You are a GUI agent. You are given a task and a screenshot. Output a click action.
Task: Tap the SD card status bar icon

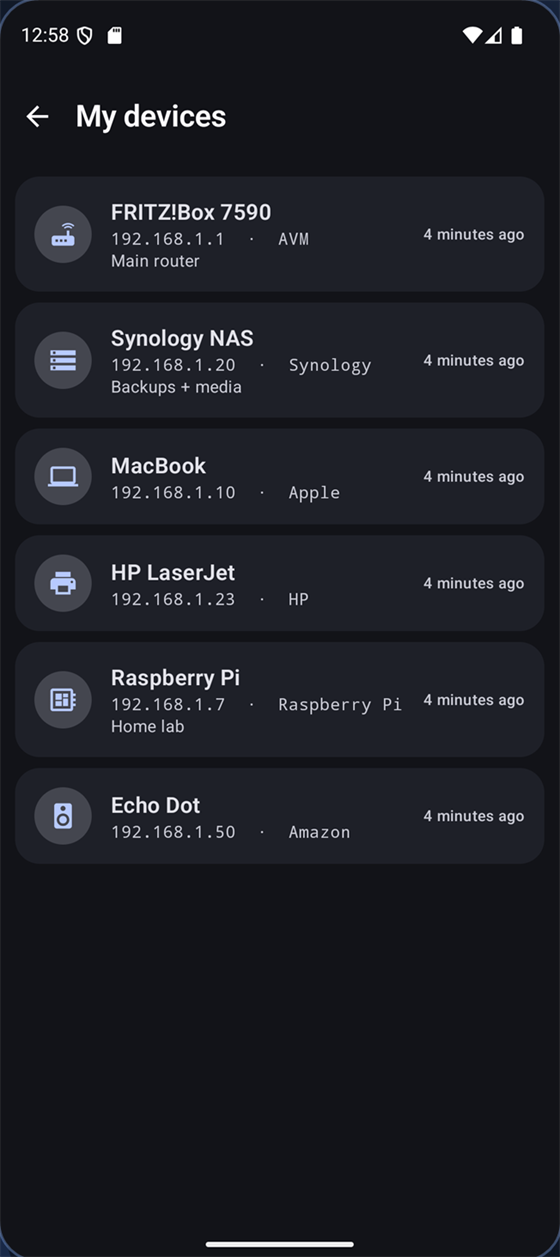click(115, 35)
